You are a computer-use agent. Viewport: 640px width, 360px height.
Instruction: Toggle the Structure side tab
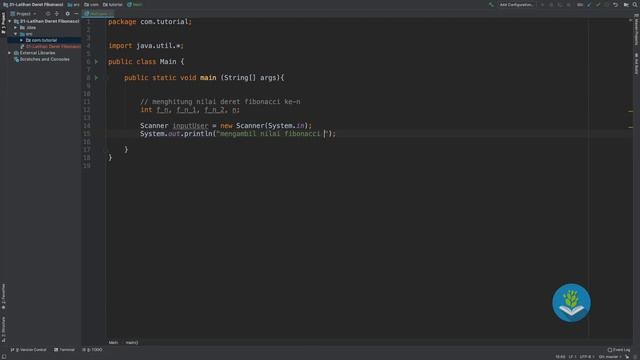click(x=3, y=329)
